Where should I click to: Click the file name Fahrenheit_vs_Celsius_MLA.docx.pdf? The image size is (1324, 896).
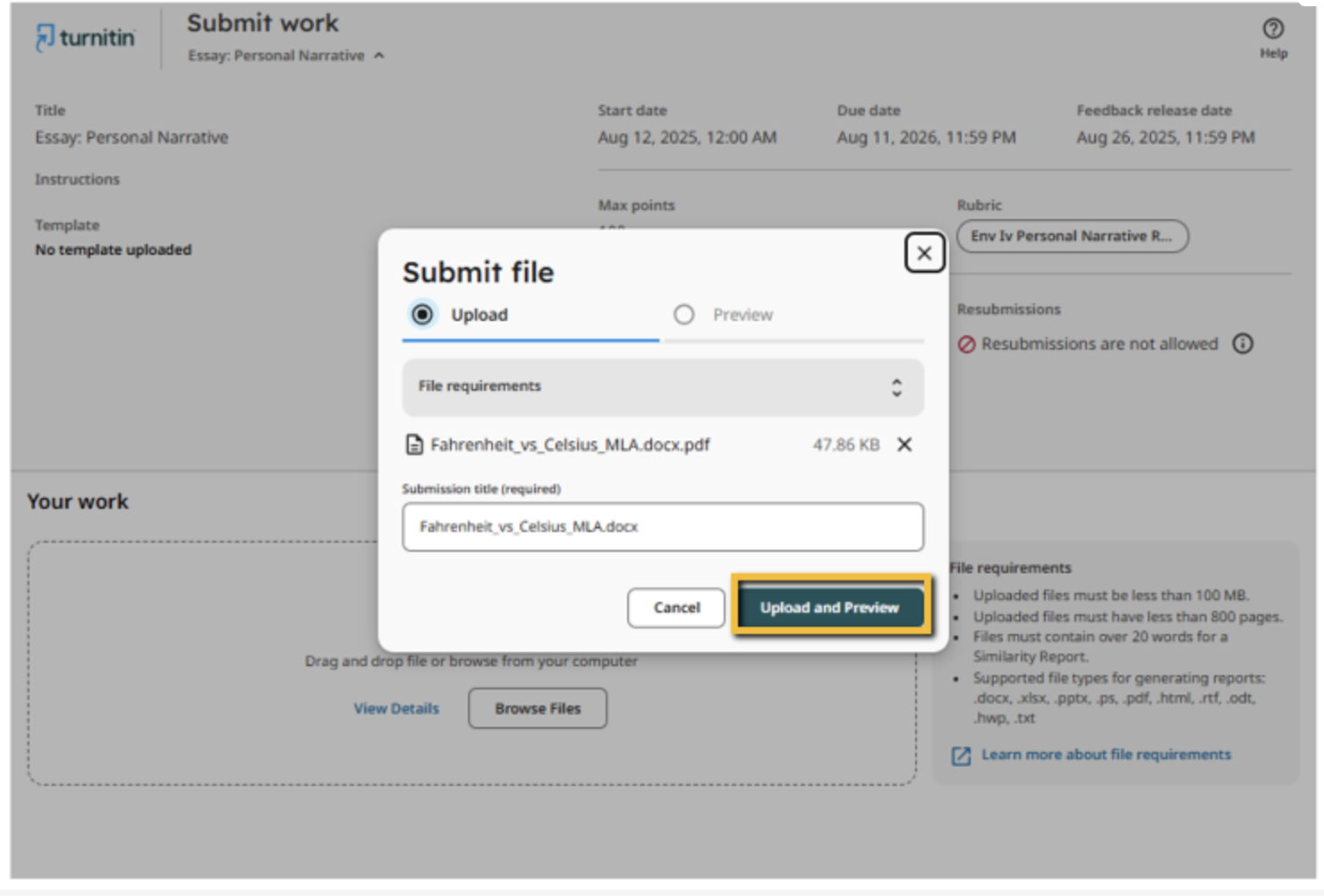click(570, 444)
